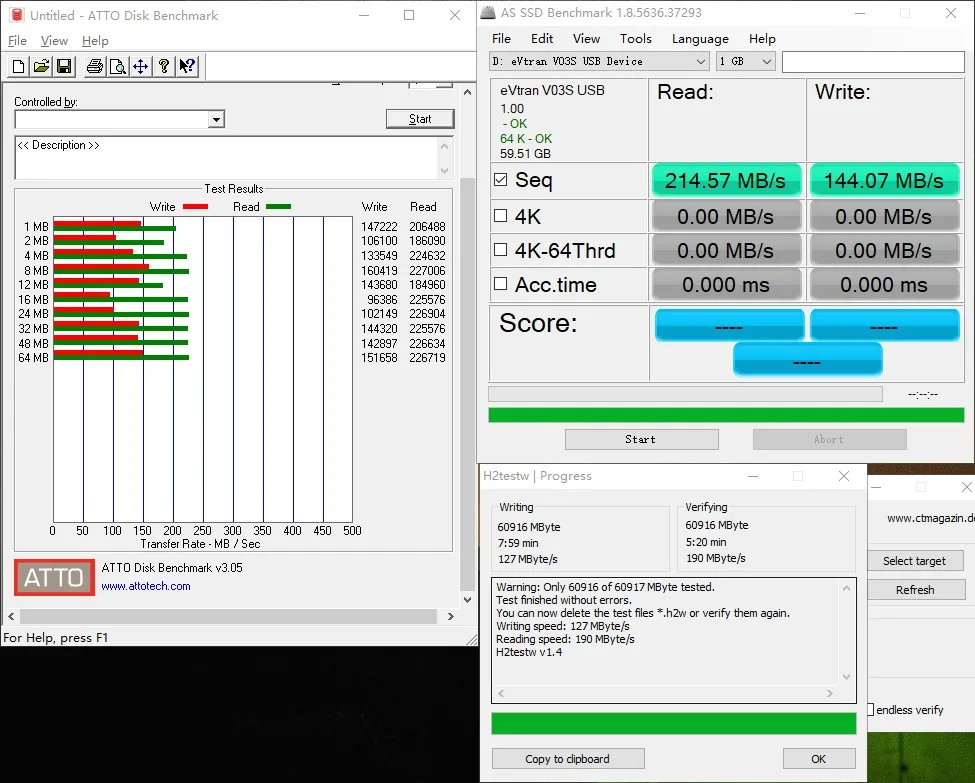
Task: Click the New file icon in ATTO toolbar
Action: pyautogui.click(x=18, y=67)
